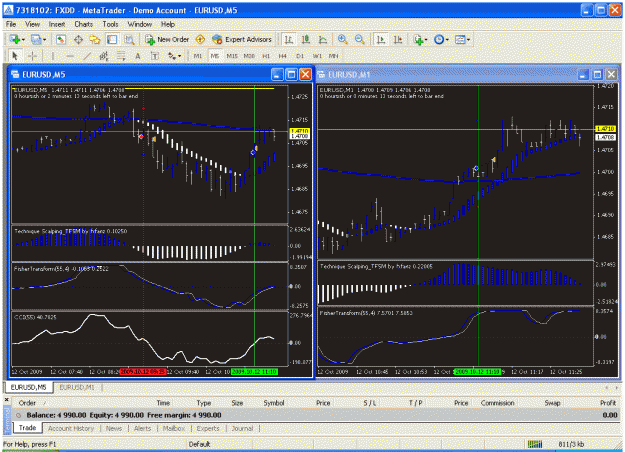This screenshot has width=625, height=452.
Task: Select the trendline drawing tool
Action: point(87,56)
